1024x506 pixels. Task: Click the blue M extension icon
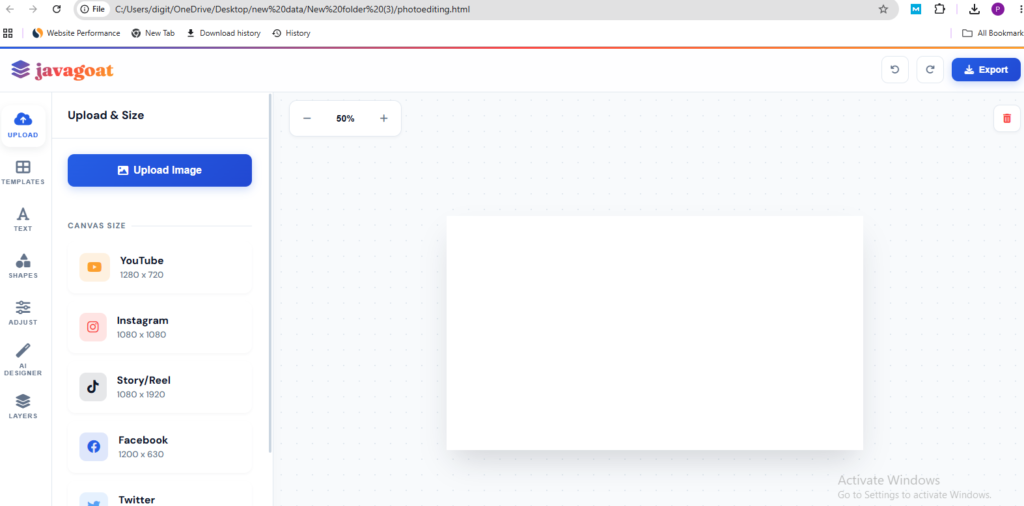pos(916,9)
